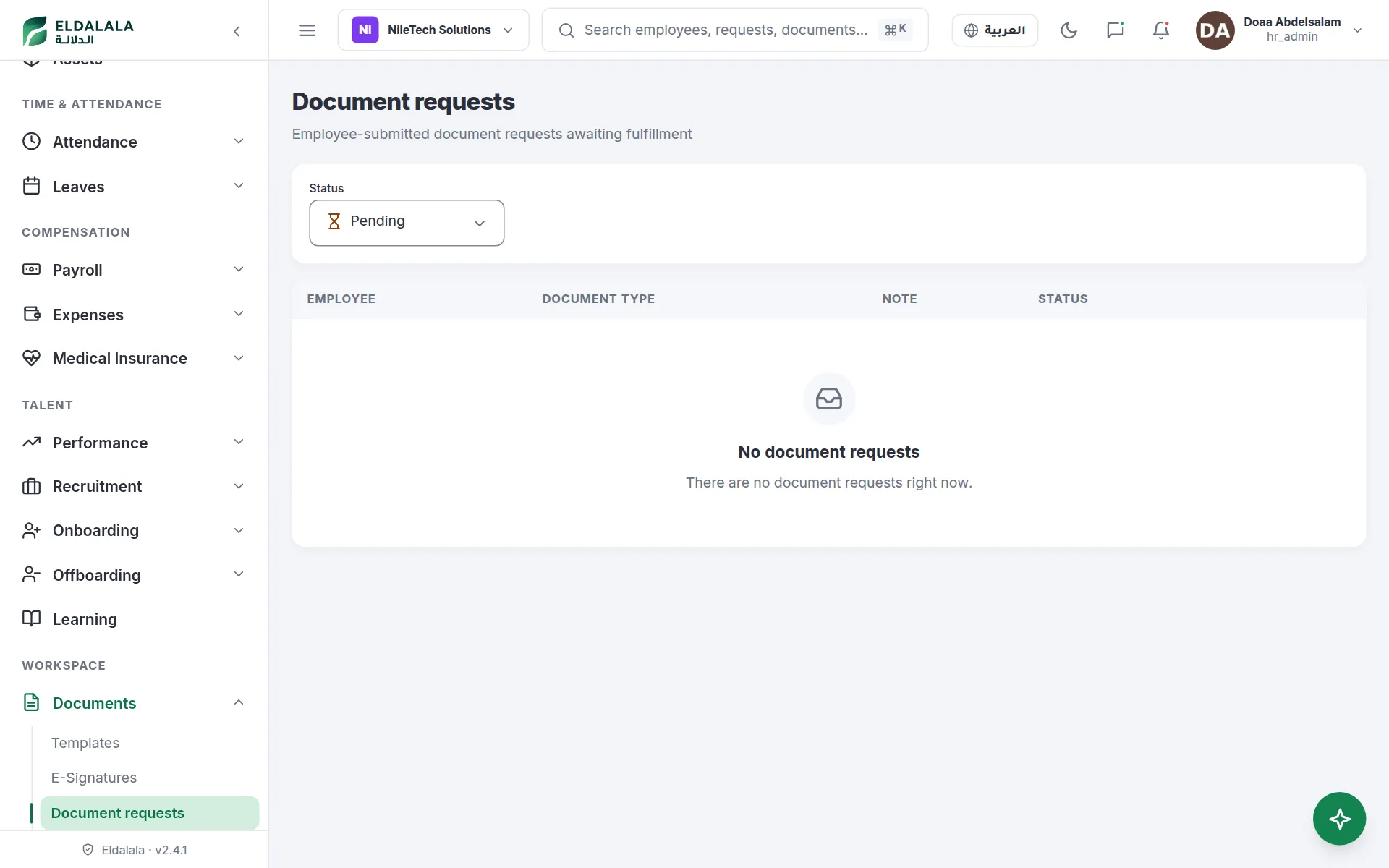Viewport: 1389px width, 868px height.
Task: Expand the Medical Insurance chevron
Action: pos(239,358)
